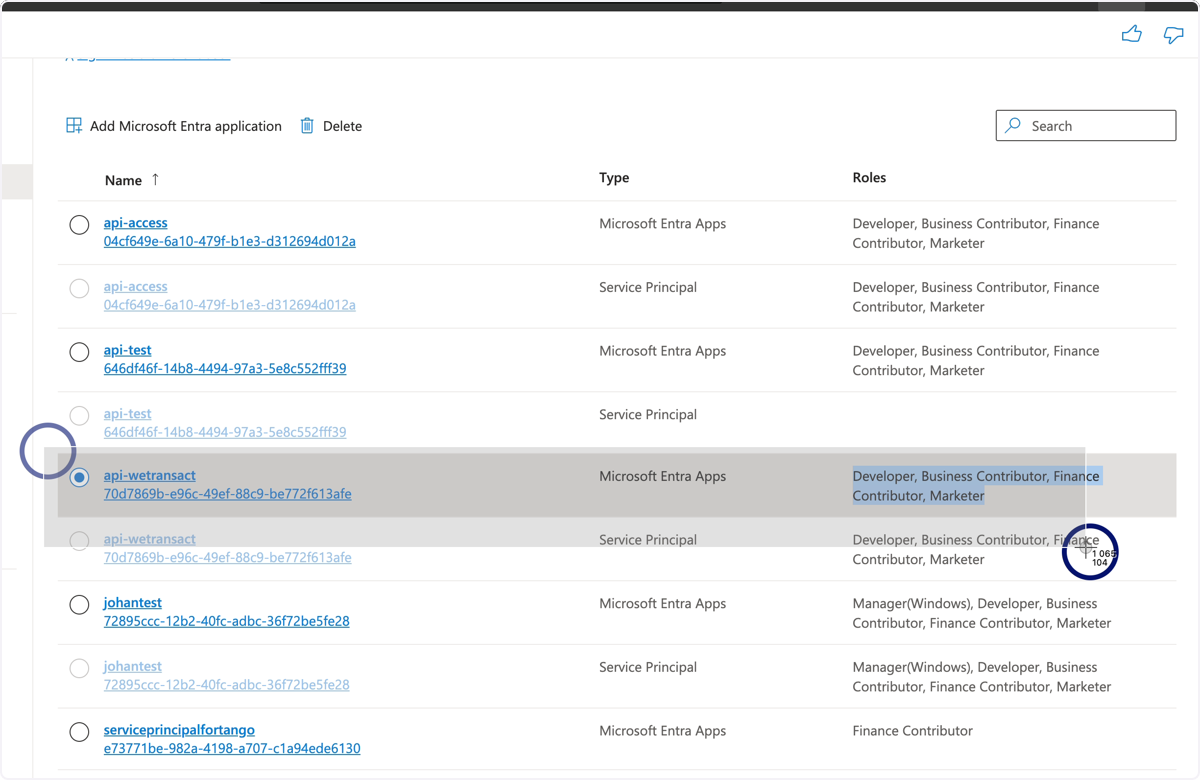This screenshot has height=780, width=1200.
Task: Open the api-wetransact Entra Apps link
Action: (x=150, y=475)
